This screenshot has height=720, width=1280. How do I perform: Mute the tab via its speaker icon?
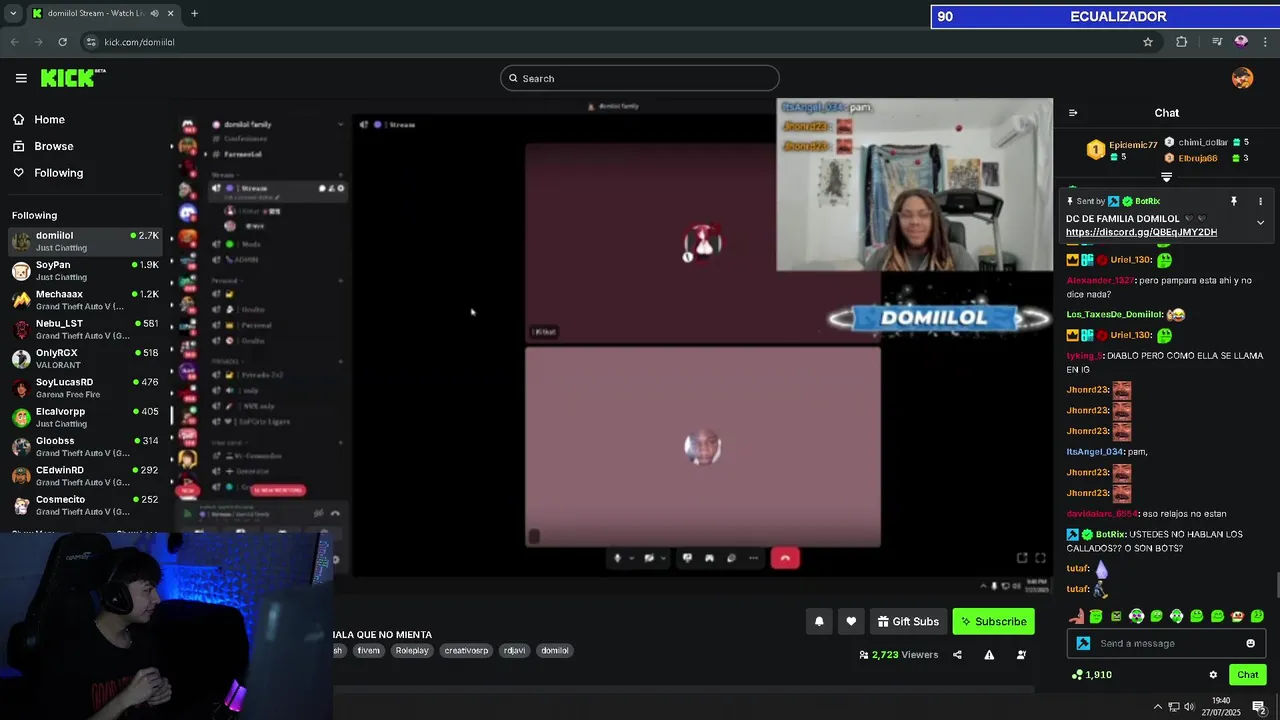click(x=154, y=13)
